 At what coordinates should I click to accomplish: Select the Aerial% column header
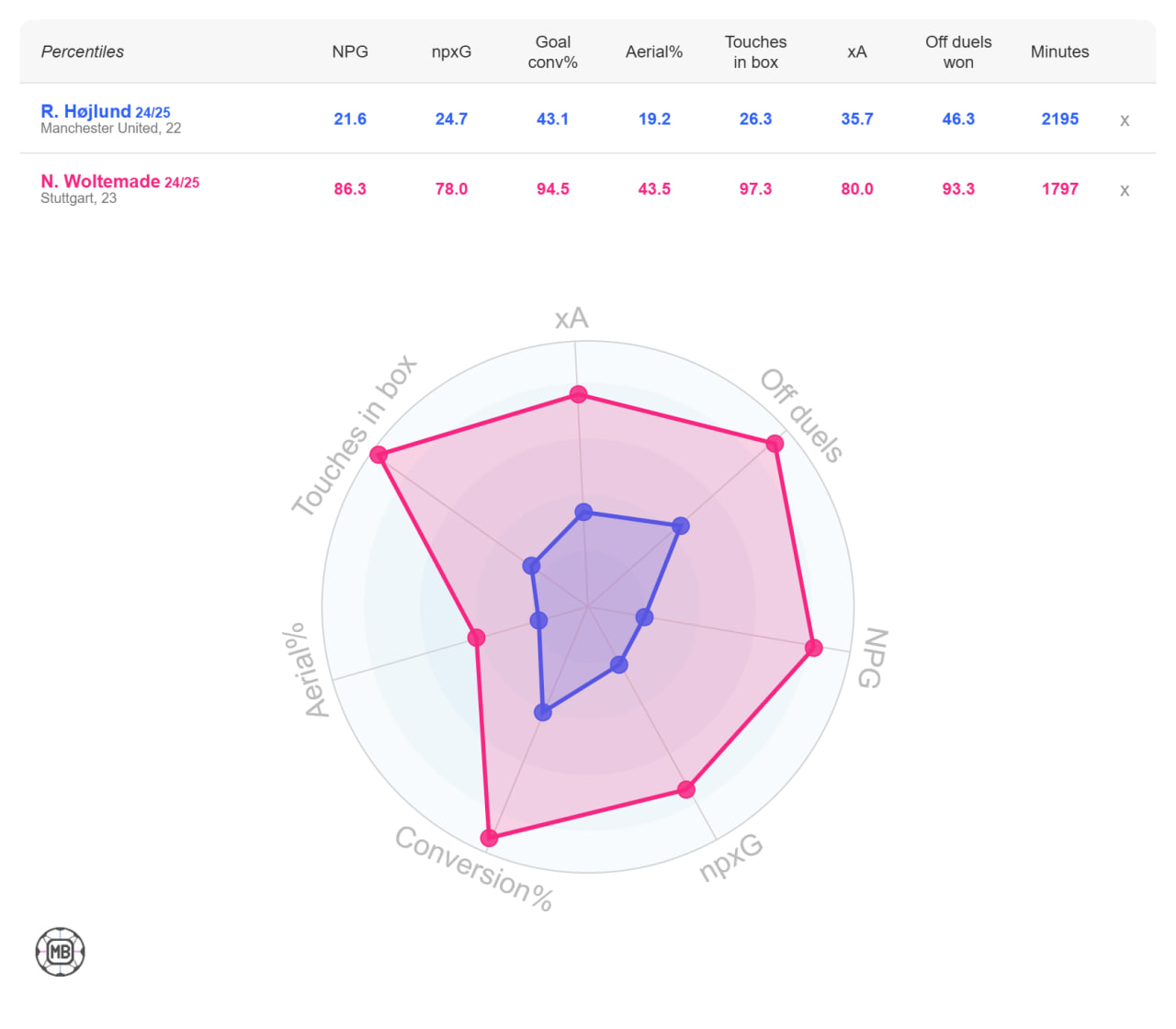tap(654, 52)
